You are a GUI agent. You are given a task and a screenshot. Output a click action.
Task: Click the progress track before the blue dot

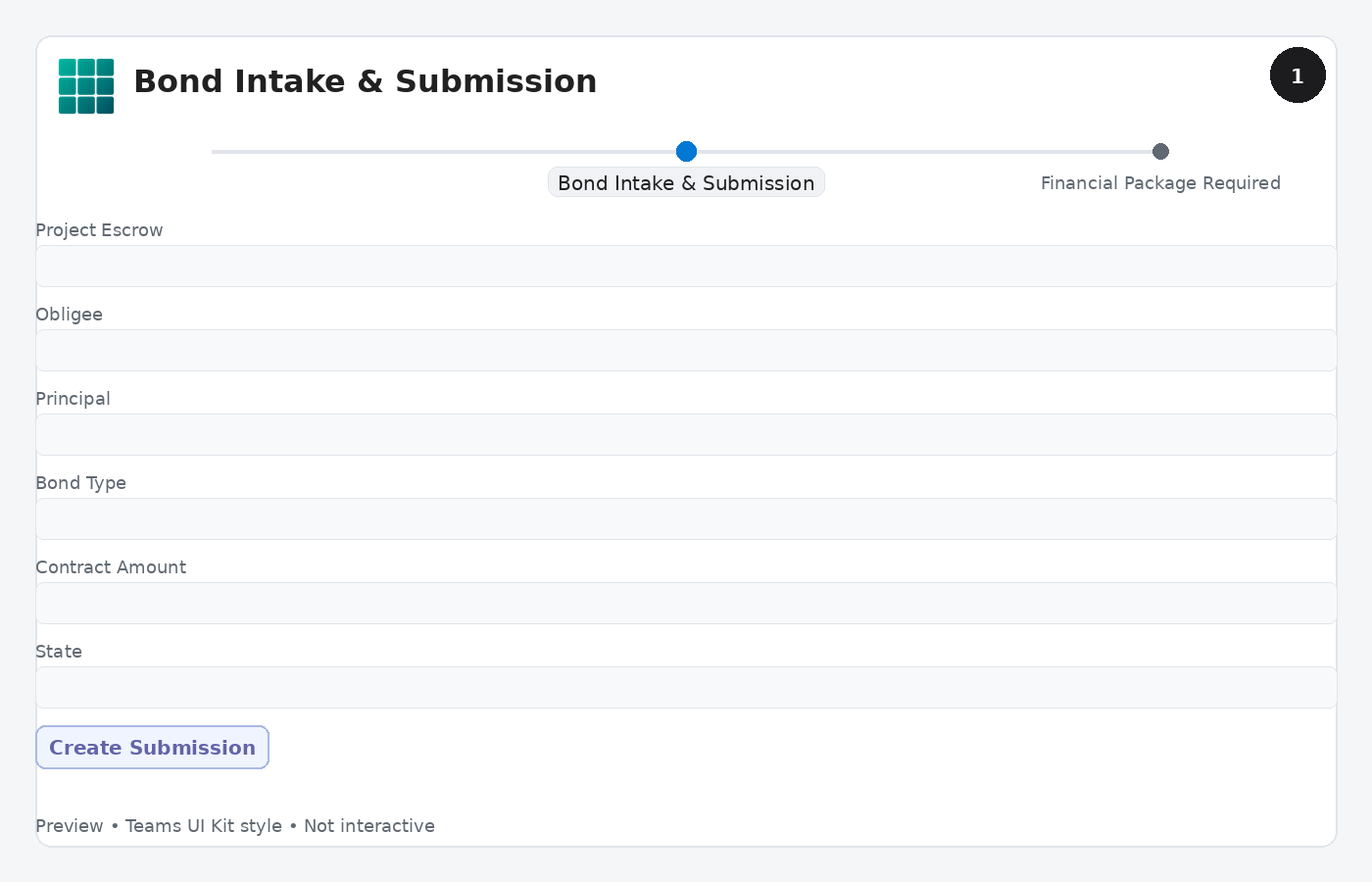[x=443, y=152]
